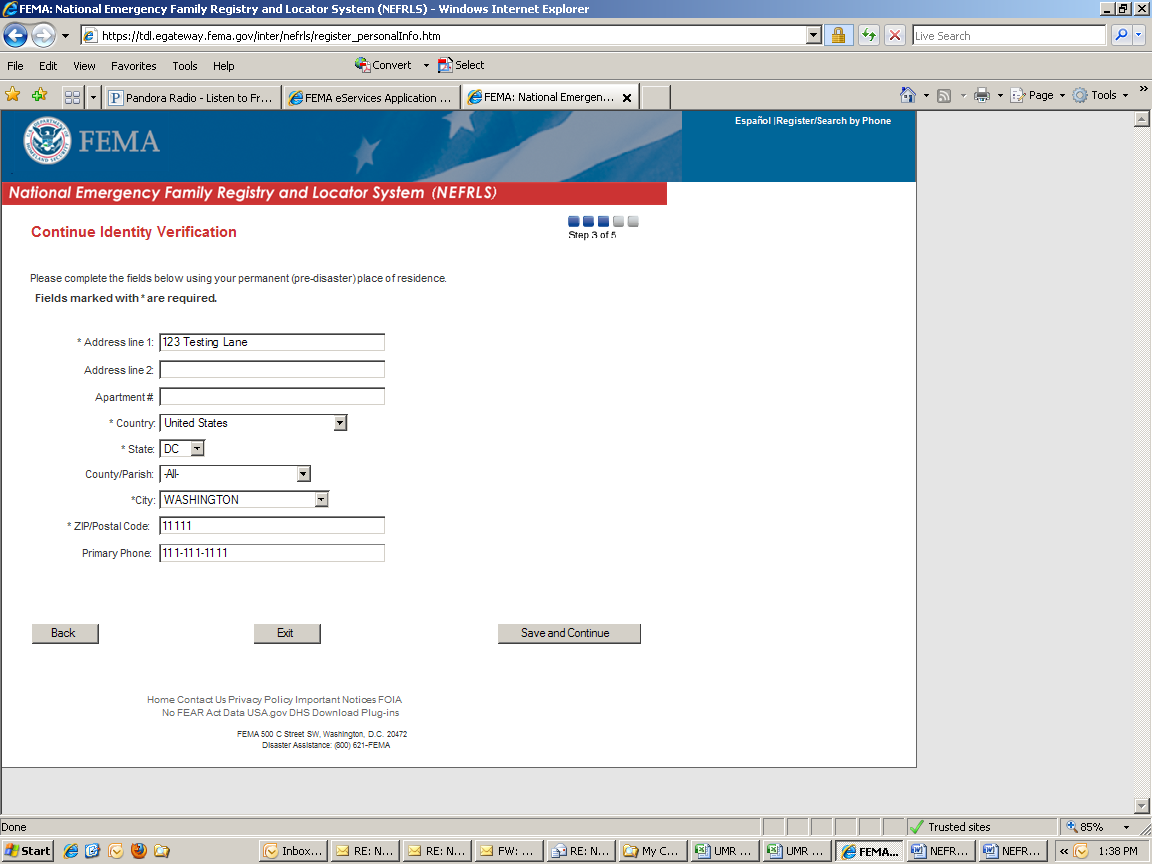Click the Address line 1 field
This screenshot has width=1152, height=864.
coord(272,342)
